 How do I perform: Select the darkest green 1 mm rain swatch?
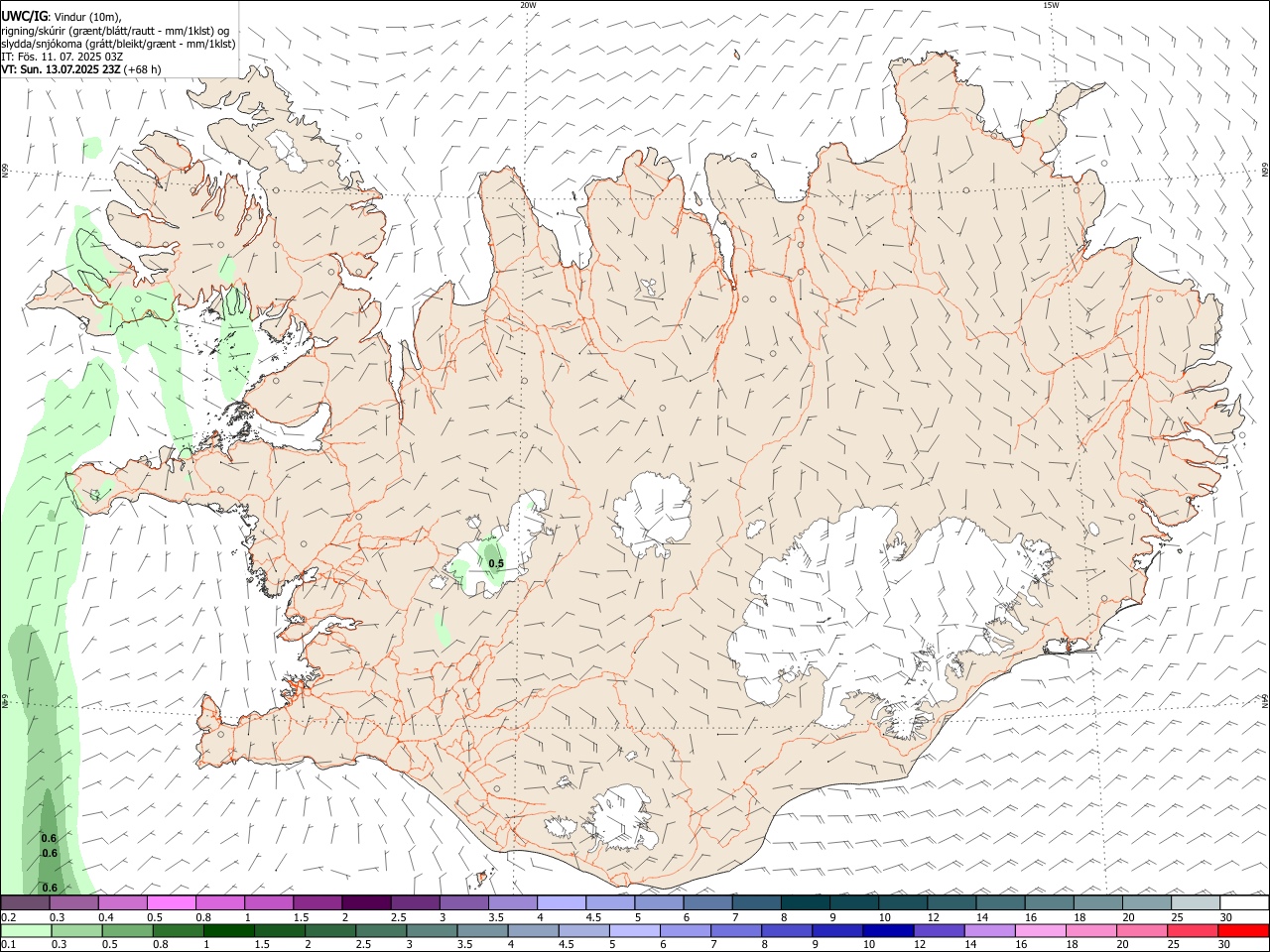pos(227,931)
